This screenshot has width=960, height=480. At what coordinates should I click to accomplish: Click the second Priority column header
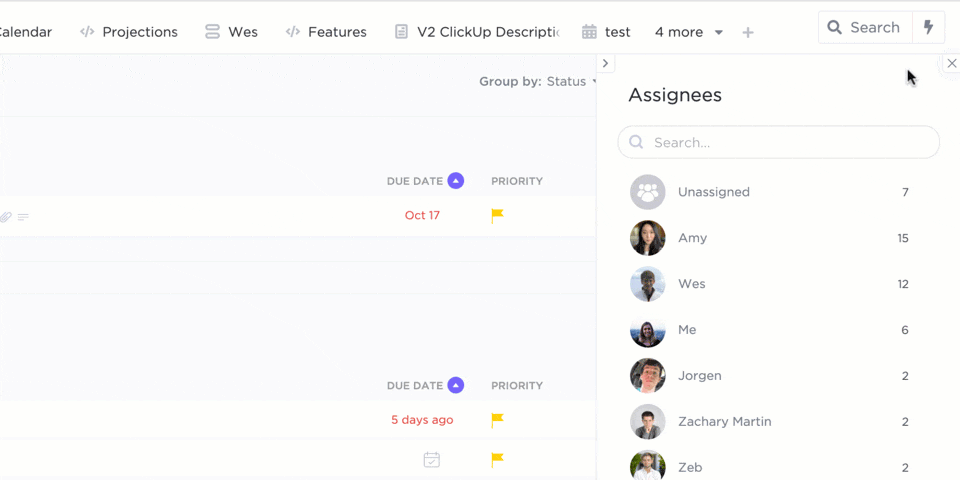pyautogui.click(x=517, y=386)
